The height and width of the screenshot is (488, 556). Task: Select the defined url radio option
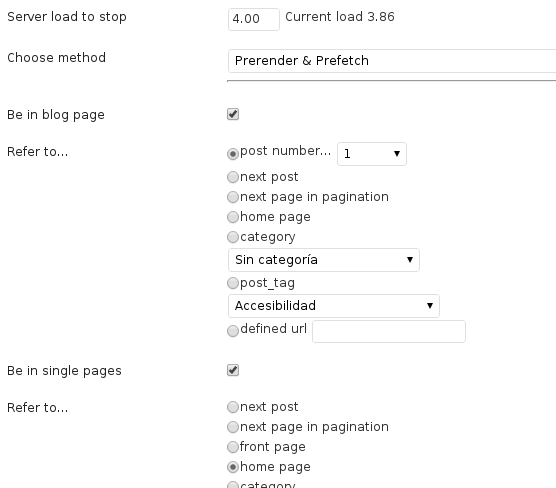pyautogui.click(x=233, y=331)
